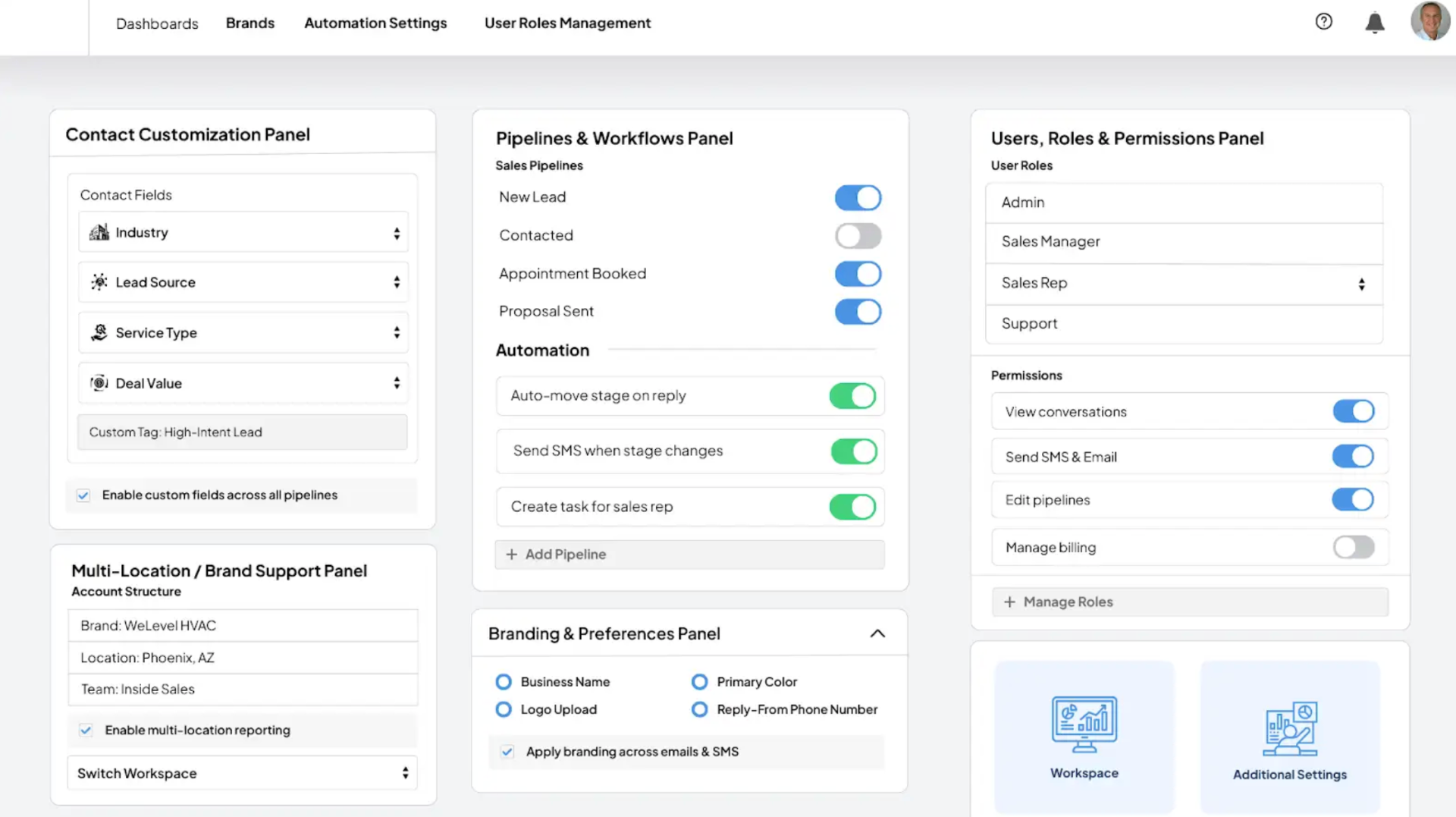The image size is (1456, 817).
Task: Click the Lead Source icon
Action: tap(99, 282)
